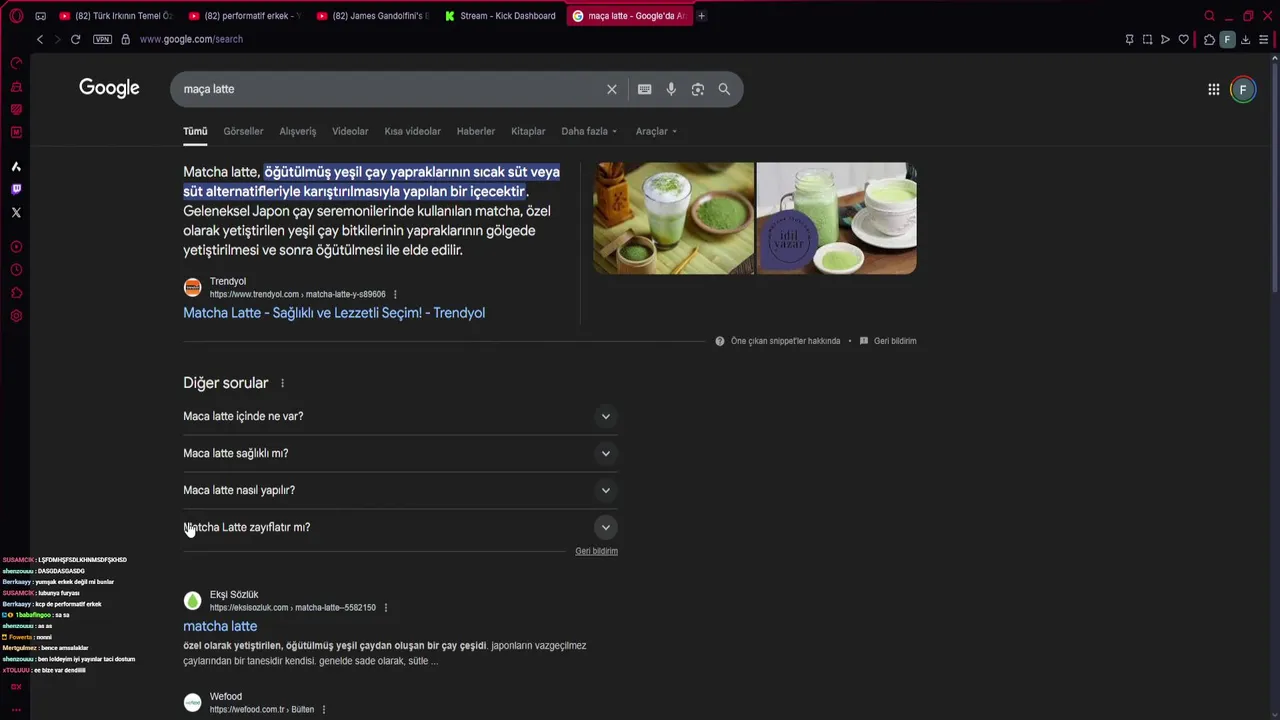The width and height of the screenshot is (1280, 720).
Task: Open the green smoothie jar thumbnail image
Action: [x=837, y=218]
